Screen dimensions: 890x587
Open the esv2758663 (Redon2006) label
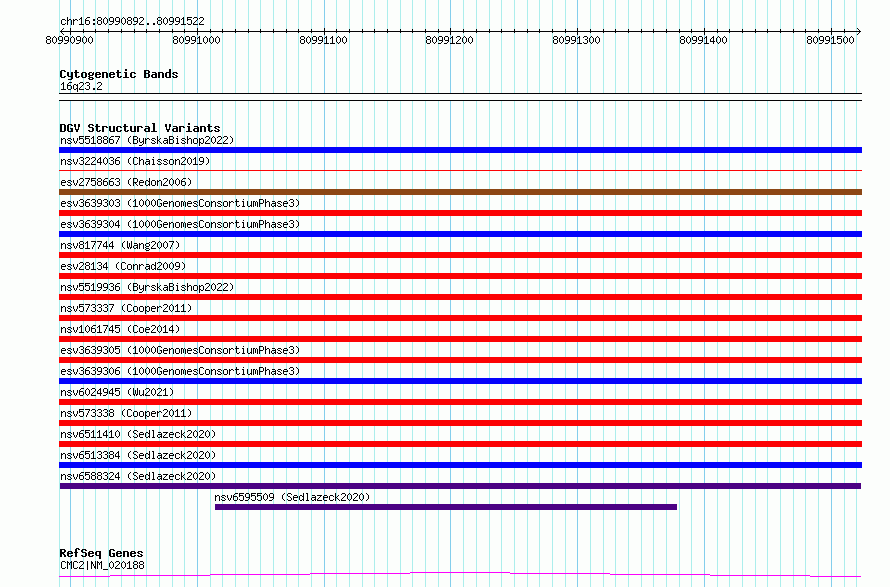coord(126,182)
